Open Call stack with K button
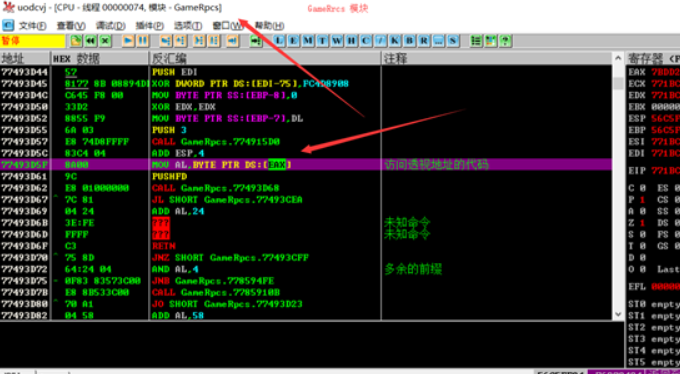Viewport: 680px width, 374px height. pyautogui.click(x=395, y=41)
